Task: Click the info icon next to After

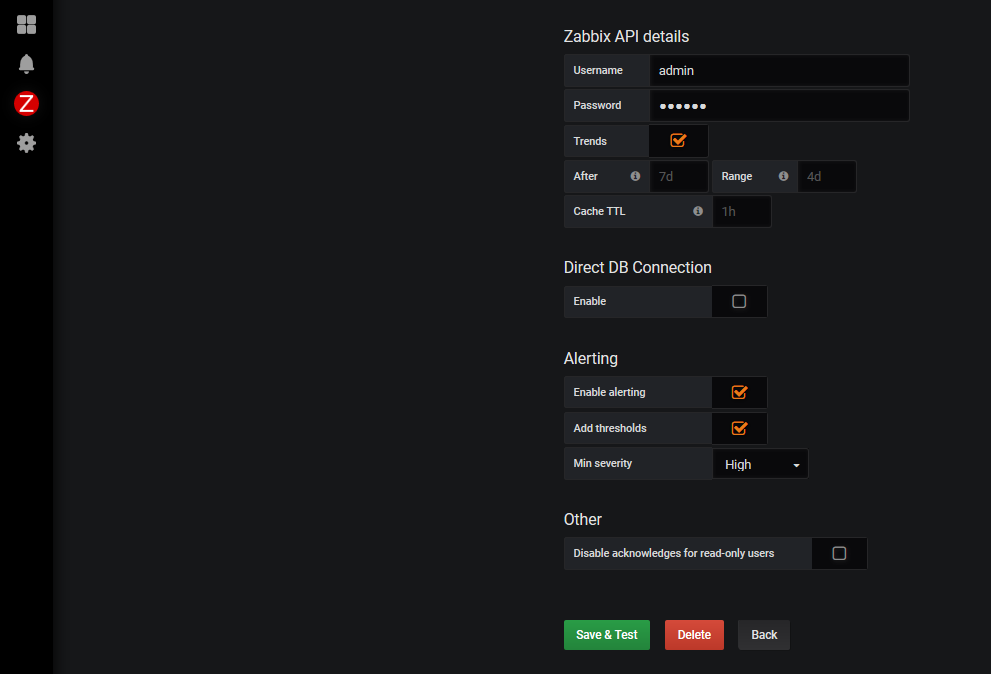Action: (635, 176)
